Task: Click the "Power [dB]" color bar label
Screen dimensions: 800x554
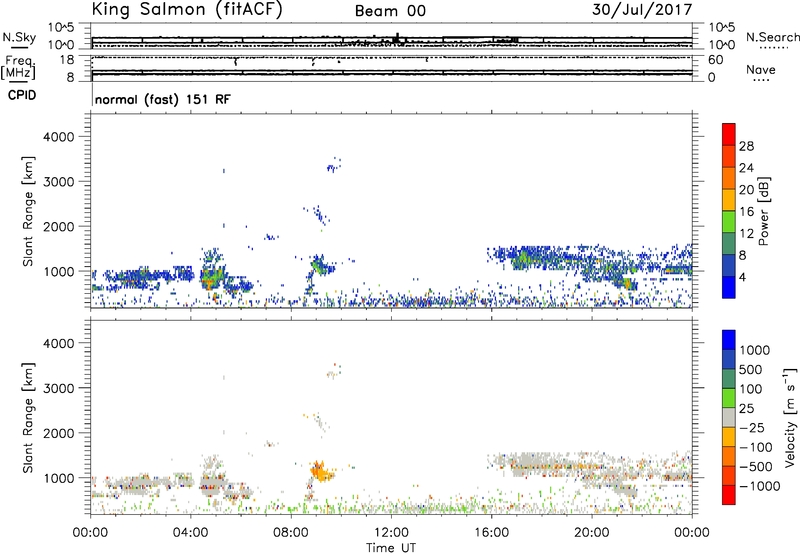Action: pyautogui.click(x=763, y=211)
